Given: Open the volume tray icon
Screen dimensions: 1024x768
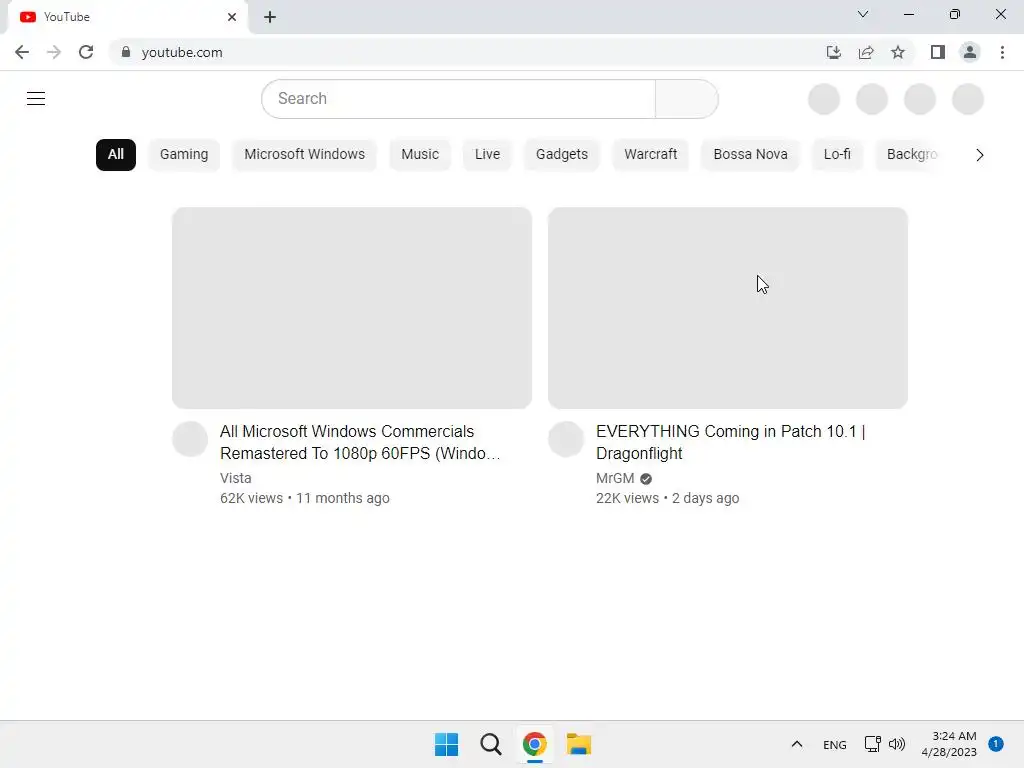Looking at the screenshot, I should point(897,744).
